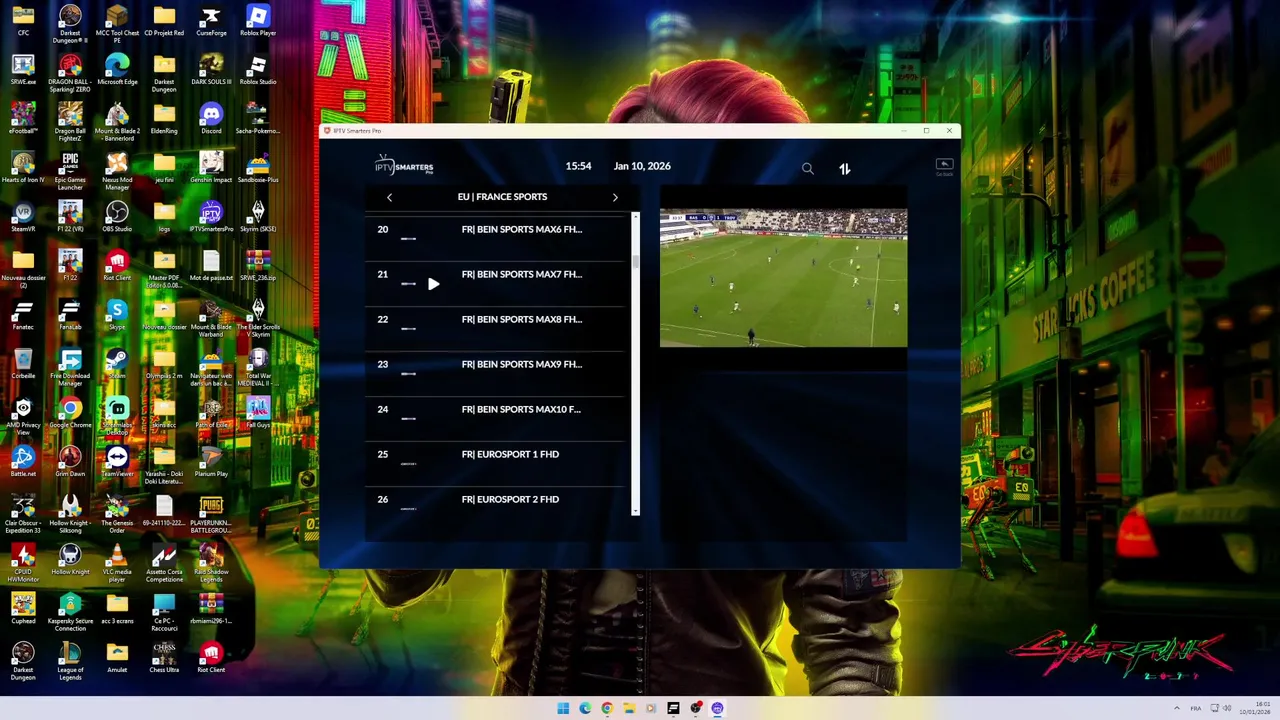Viewport: 1280px width, 720px height.
Task: Select channel FR| EUROSPORT 1 FHD
Action: click(496, 463)
